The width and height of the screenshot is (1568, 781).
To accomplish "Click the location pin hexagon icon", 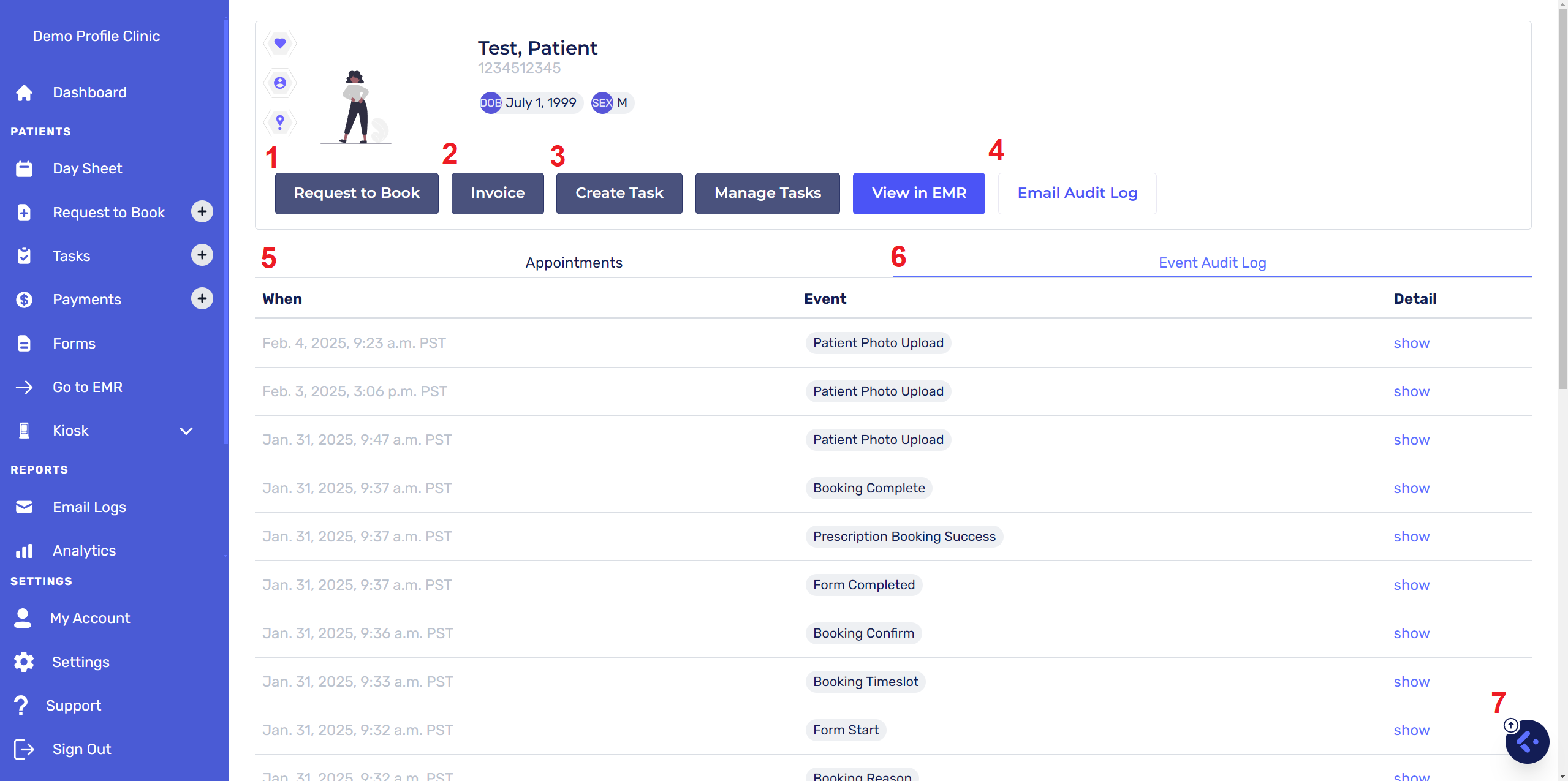I will point(280,122).
